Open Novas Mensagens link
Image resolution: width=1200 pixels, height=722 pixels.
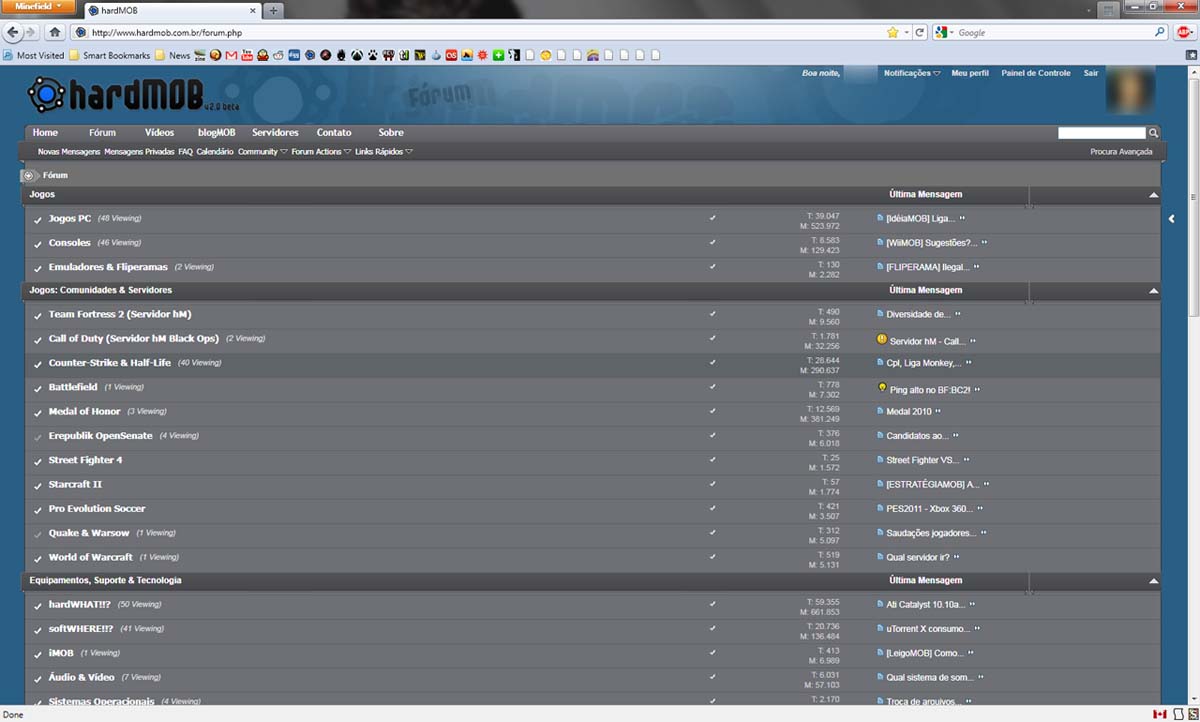click(69, 152)
